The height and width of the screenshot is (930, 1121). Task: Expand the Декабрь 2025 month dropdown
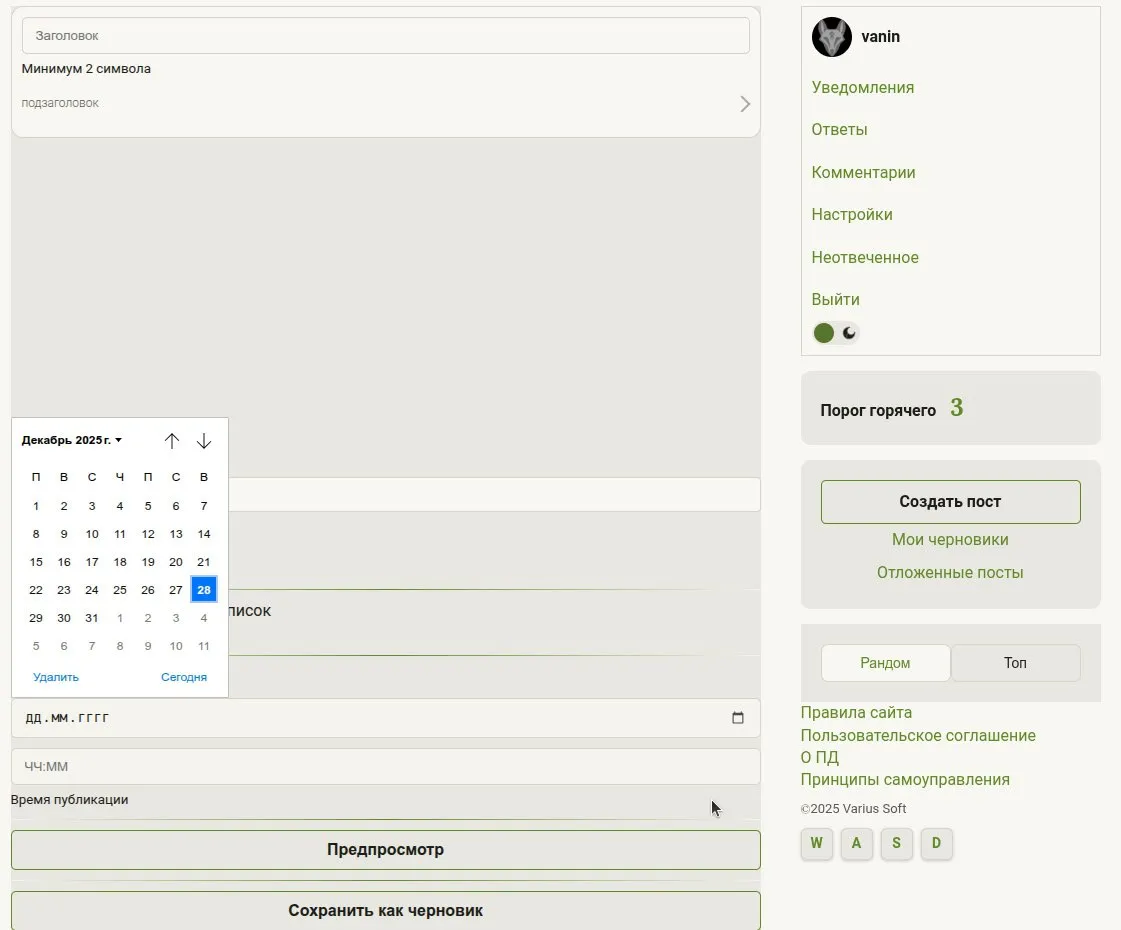click(x=72, y=440)
